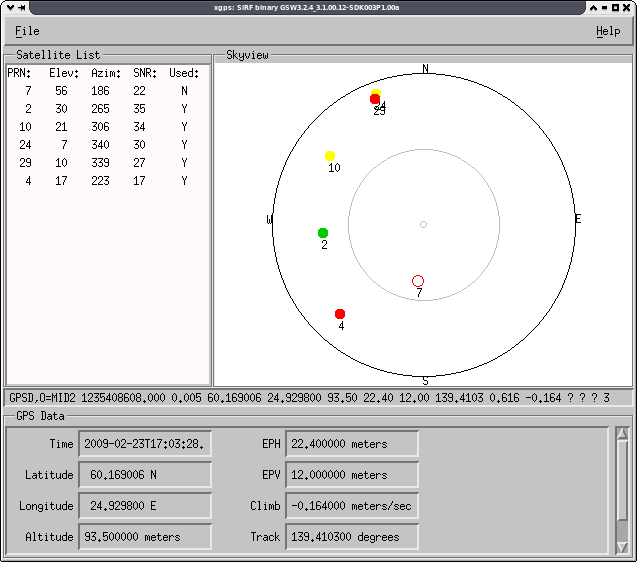Click the Longitude field 24.929800 E

pos(145,506)
